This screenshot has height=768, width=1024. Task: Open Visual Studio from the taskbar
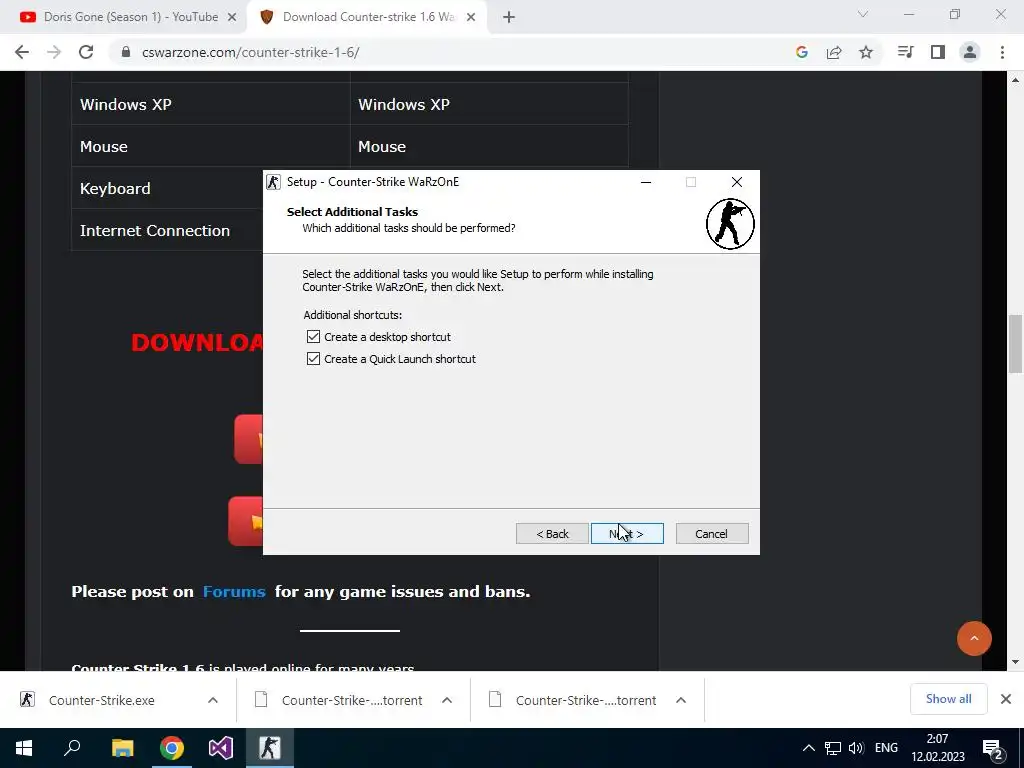(221, 748)
